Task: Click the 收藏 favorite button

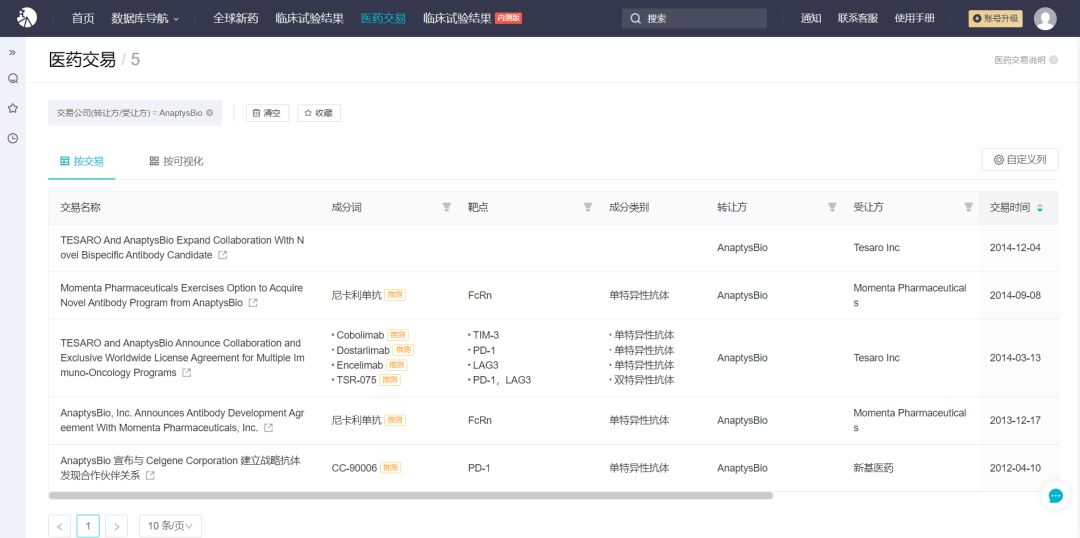Action: 319,113
